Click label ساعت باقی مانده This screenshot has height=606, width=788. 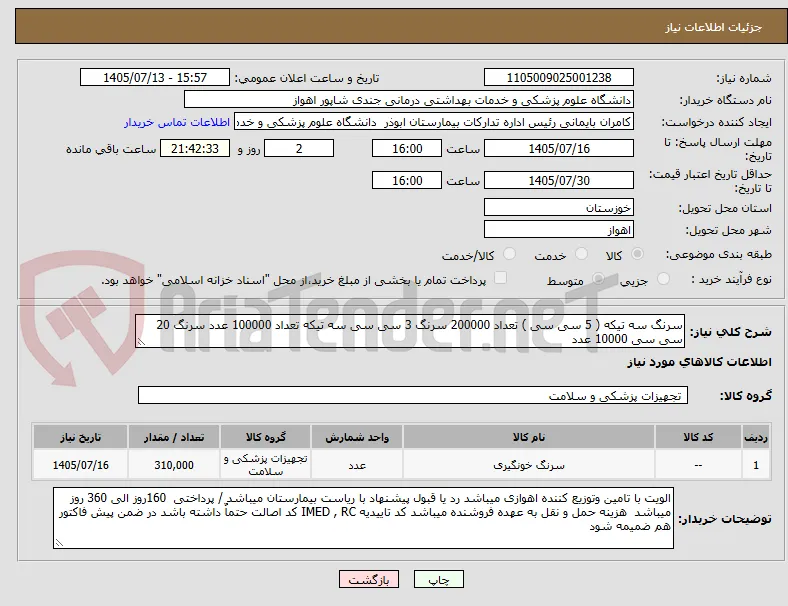tap(111, 149)
